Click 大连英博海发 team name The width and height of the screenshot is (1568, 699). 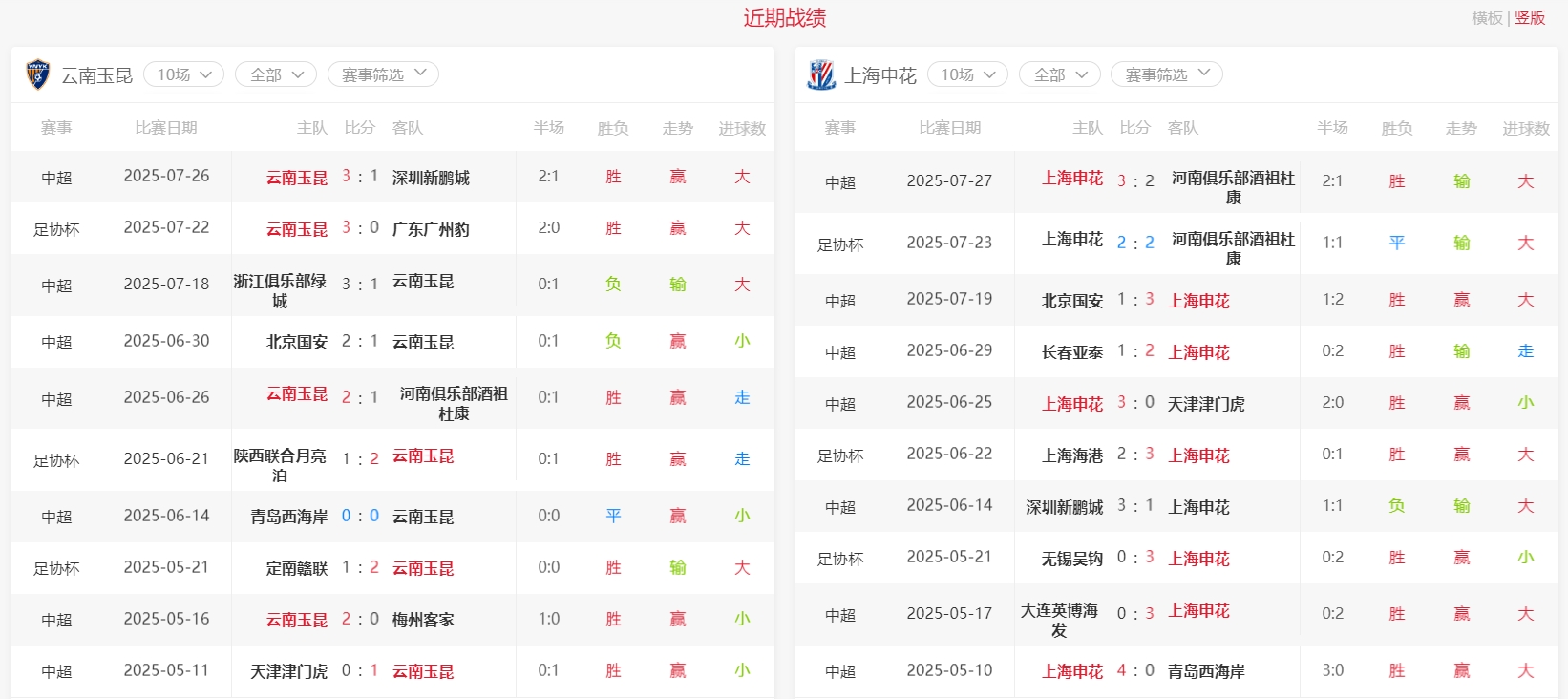tap(1059, 620)
